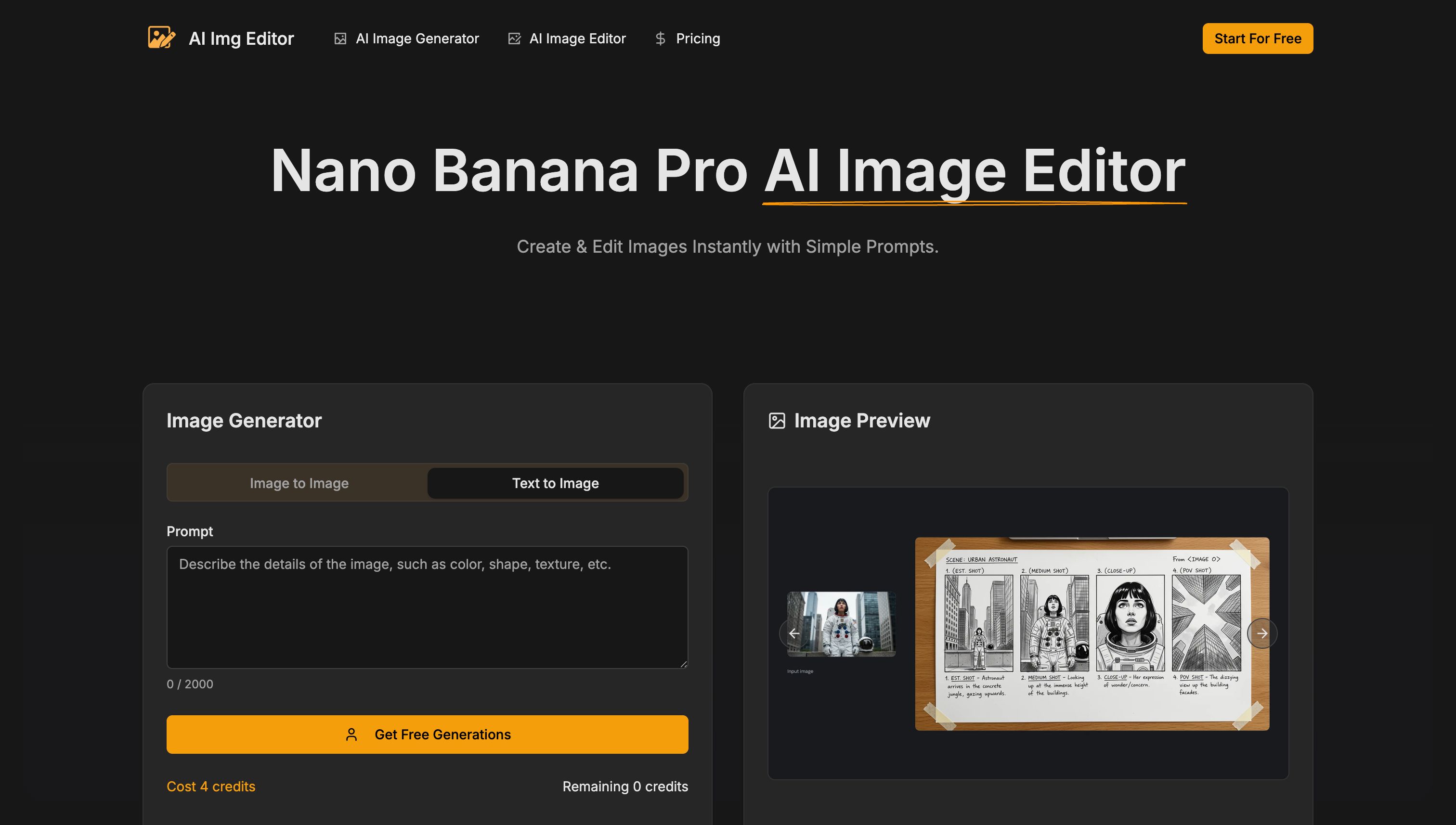Screen dimensions: 1456x825
Task: Click the user icon inside Get Free Generations
Action: (351, 735)
